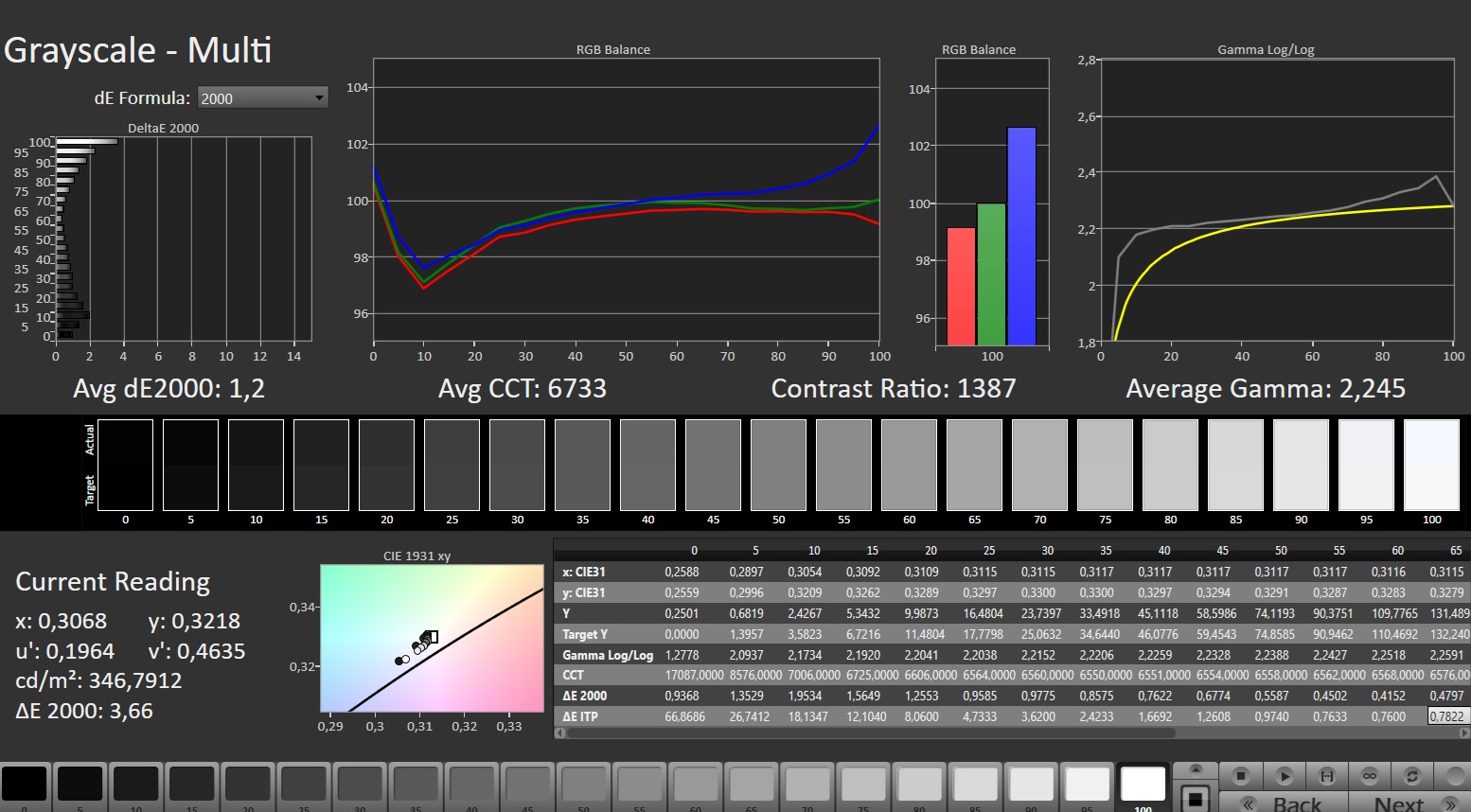This screenshot has width=1471, height=812.
Task: Select the 80% gray swatch in the bottom strip
Action: pyautogui.click(x=918, y=786)
